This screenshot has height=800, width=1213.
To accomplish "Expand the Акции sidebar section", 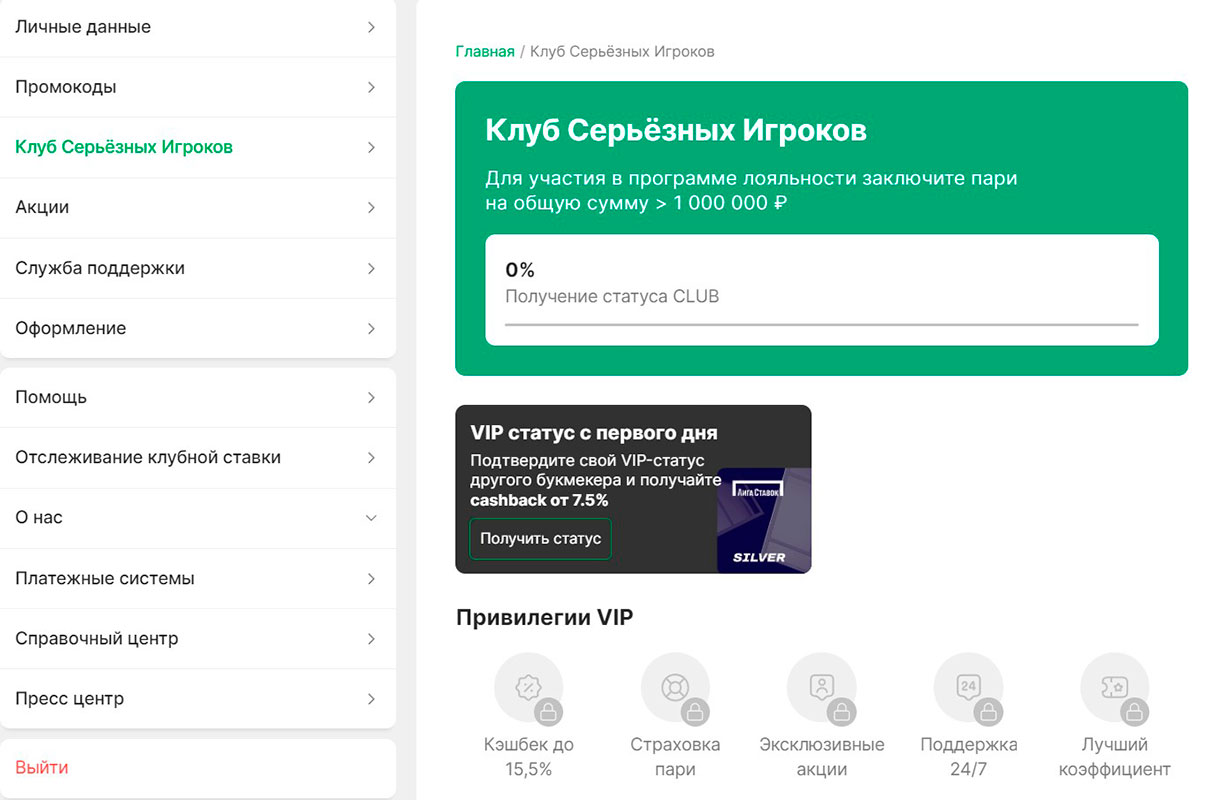I will [197, 207].
